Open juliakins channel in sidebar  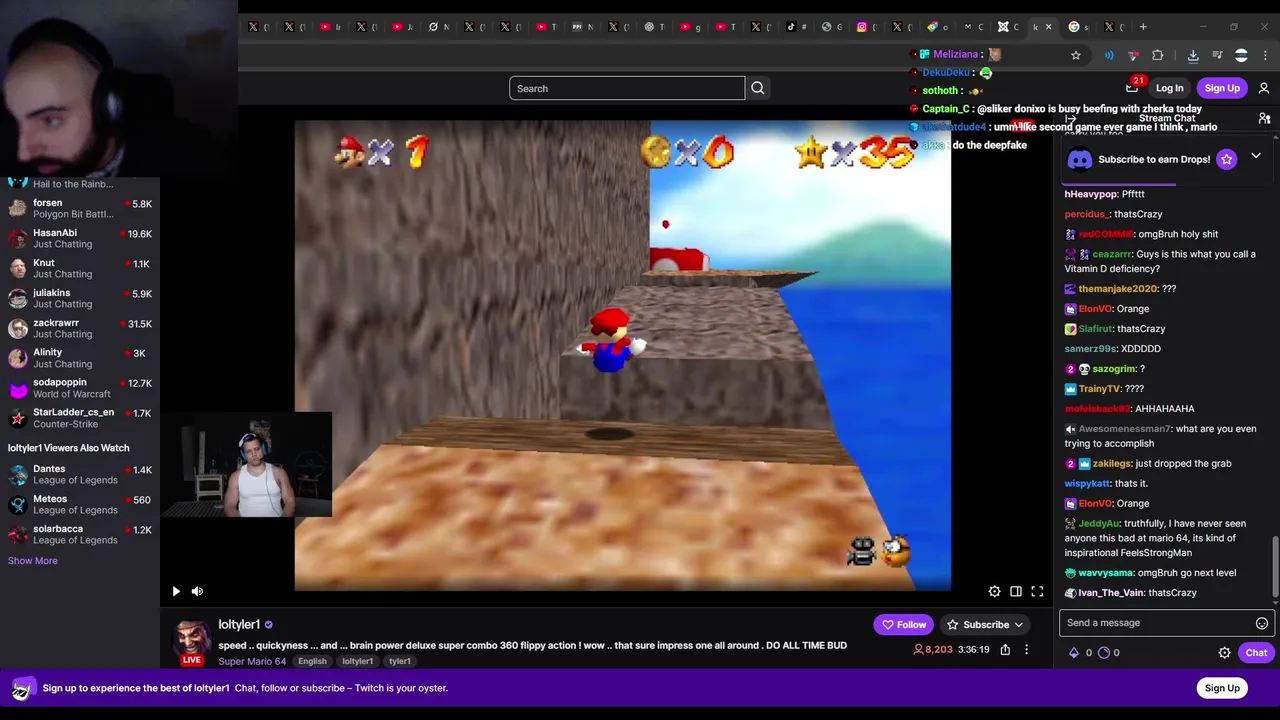pos(80,298)
